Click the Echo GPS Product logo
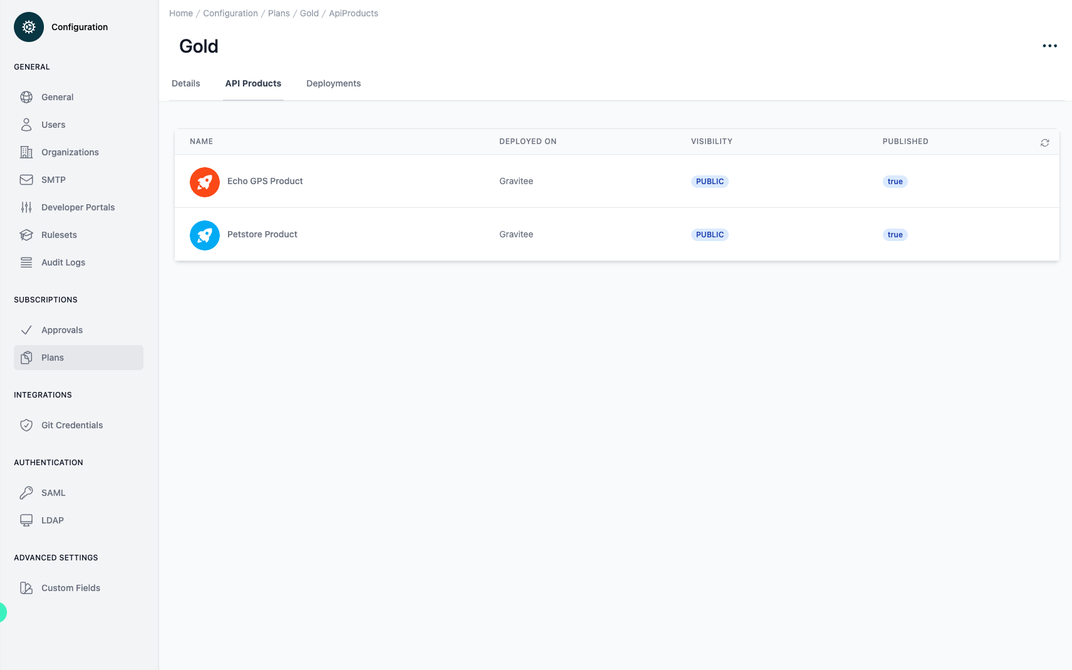This screenshot has height=670, width=1072. [204, 182]
